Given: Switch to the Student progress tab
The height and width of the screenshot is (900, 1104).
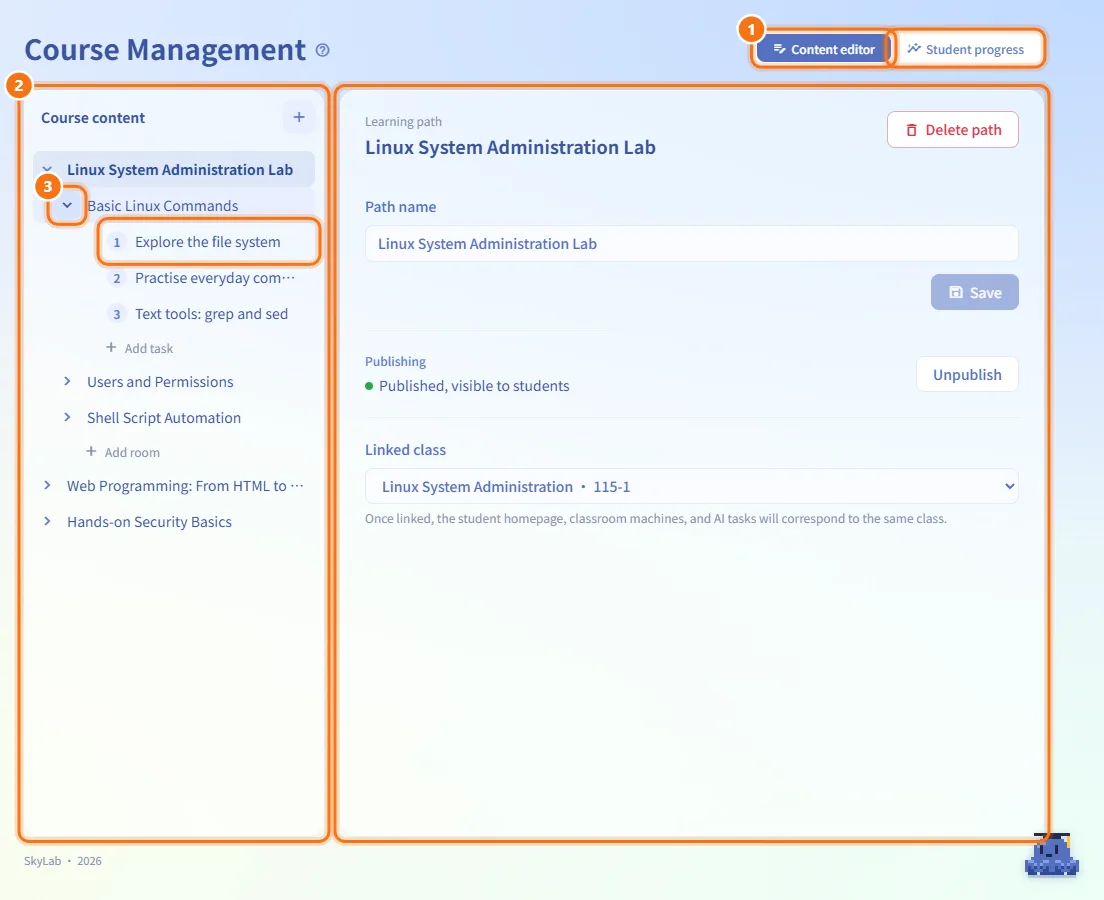Looking at the screenshot, I should [x=966, y=49].
